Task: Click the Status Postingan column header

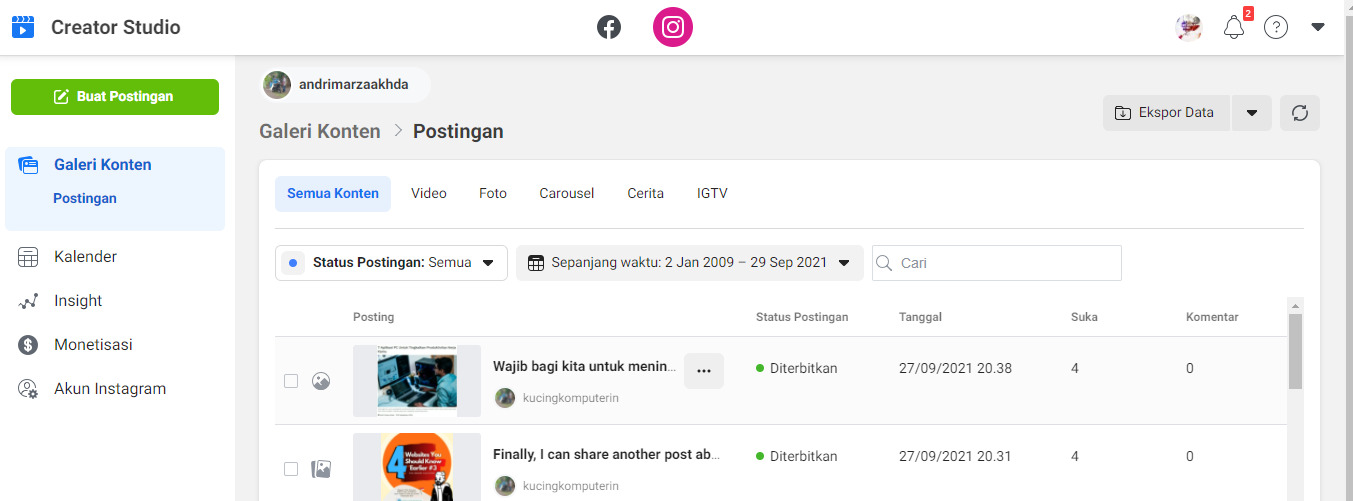Action: coord(802,317)
